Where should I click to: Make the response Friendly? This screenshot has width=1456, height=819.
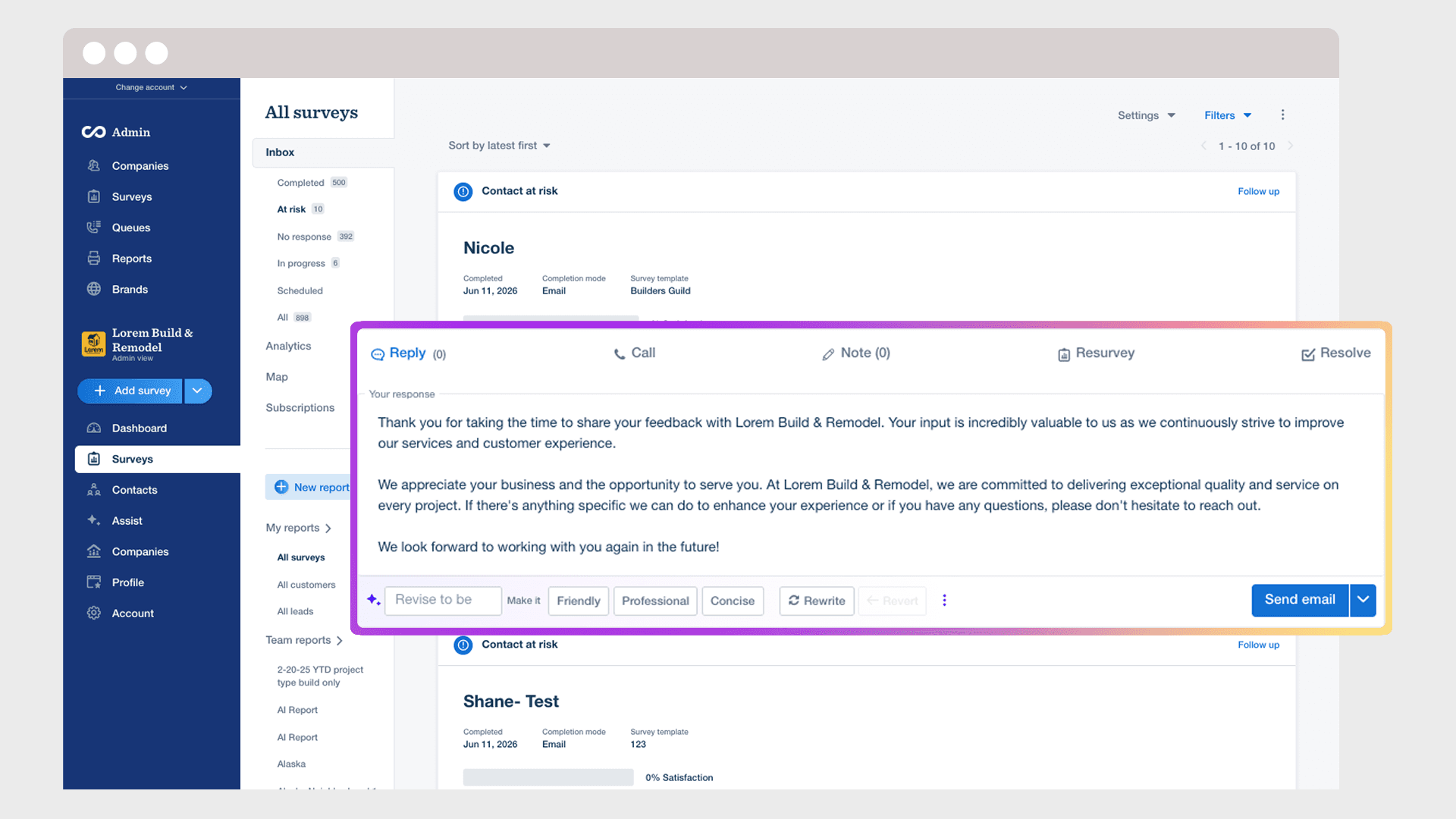tap(578, 601)
